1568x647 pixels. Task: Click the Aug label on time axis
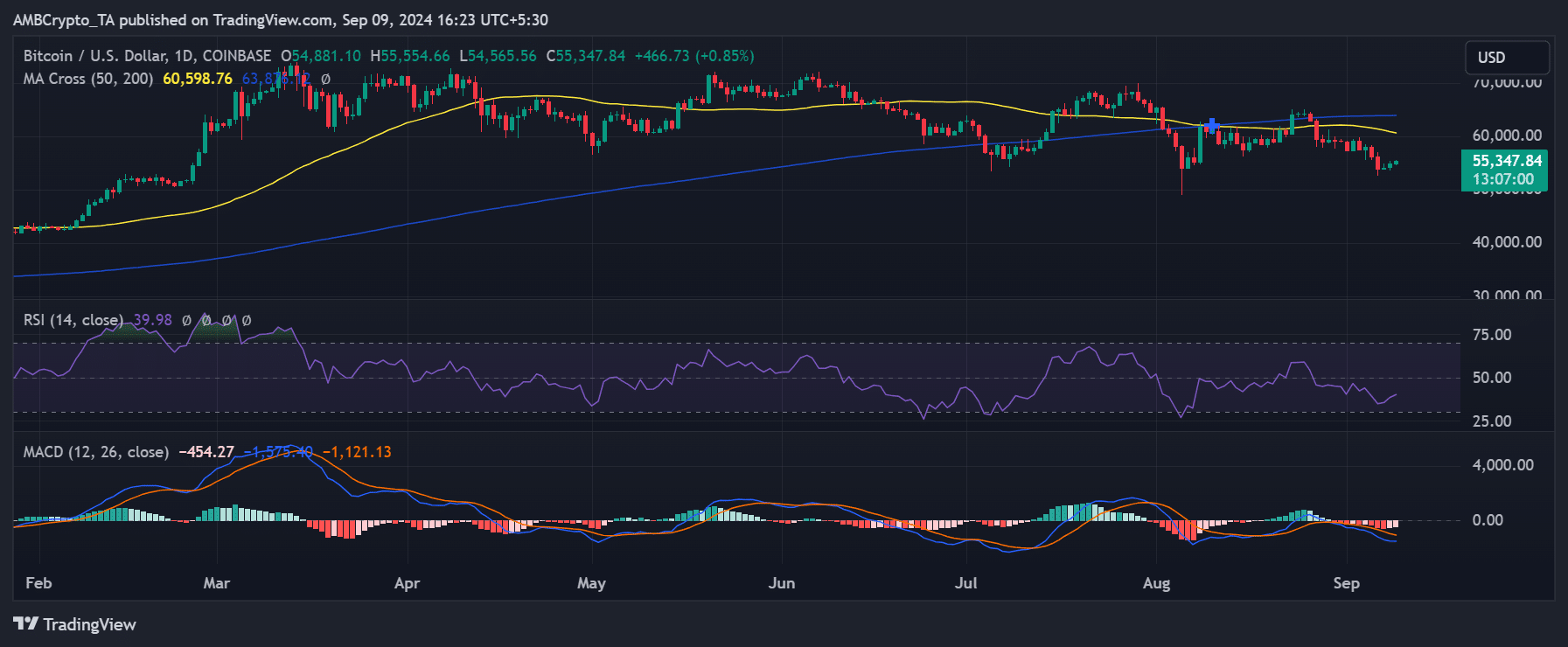tap(1156, 583)
